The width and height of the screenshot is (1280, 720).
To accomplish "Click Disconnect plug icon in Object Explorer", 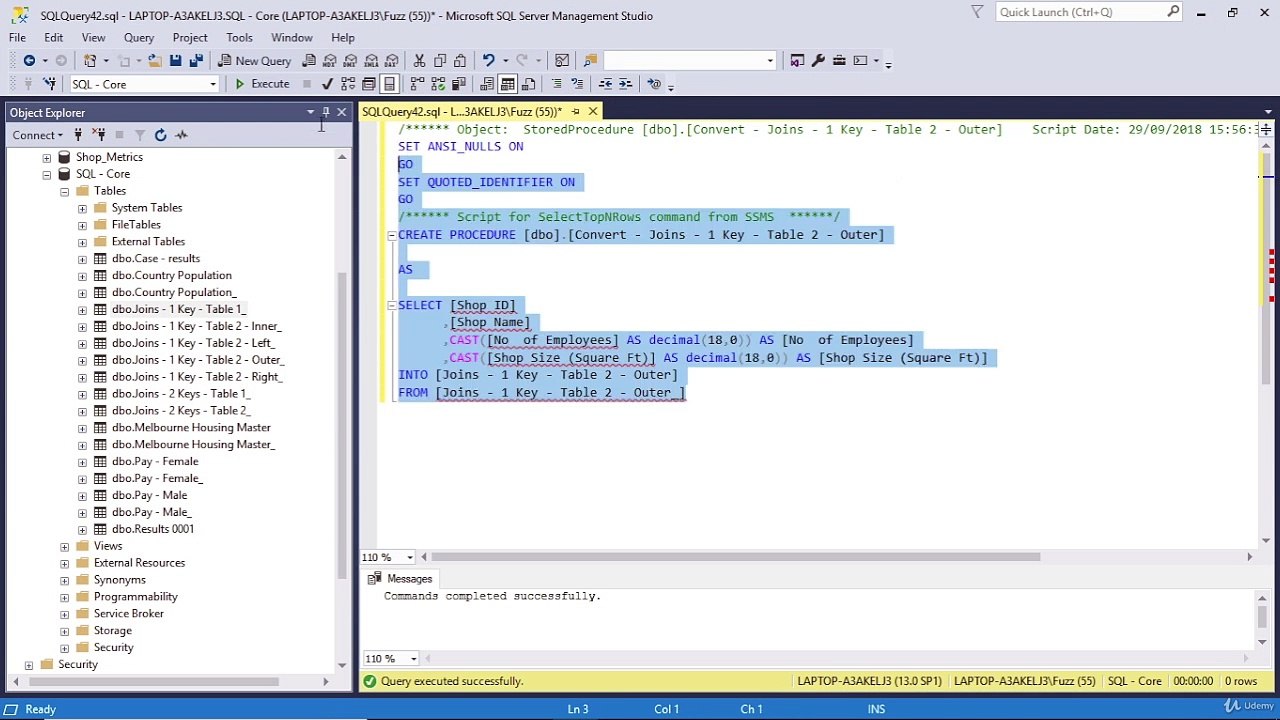I will point(99,135).
